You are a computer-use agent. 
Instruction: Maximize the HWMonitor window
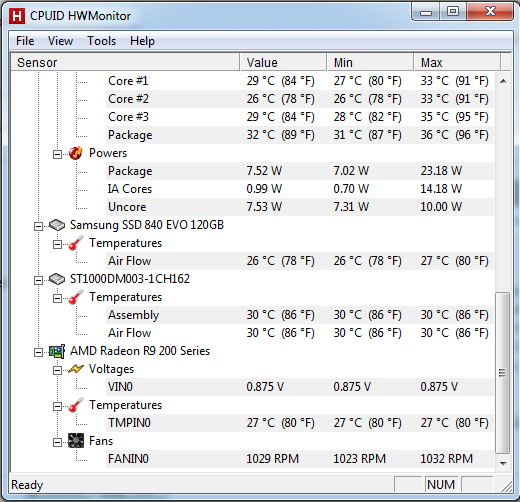coord(453,12)
